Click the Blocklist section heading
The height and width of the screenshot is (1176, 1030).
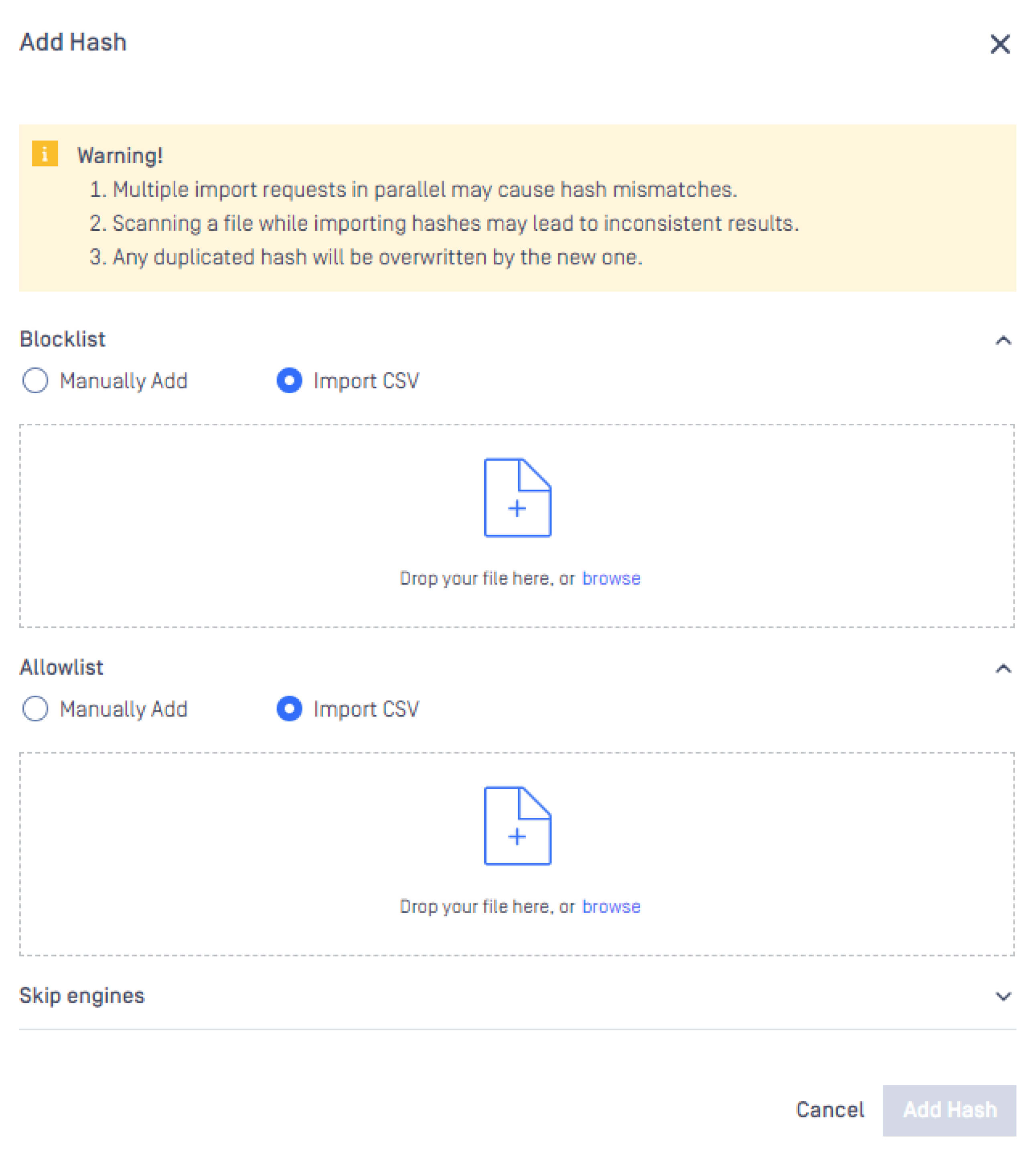pyautogui.click(x=63, y=339)
